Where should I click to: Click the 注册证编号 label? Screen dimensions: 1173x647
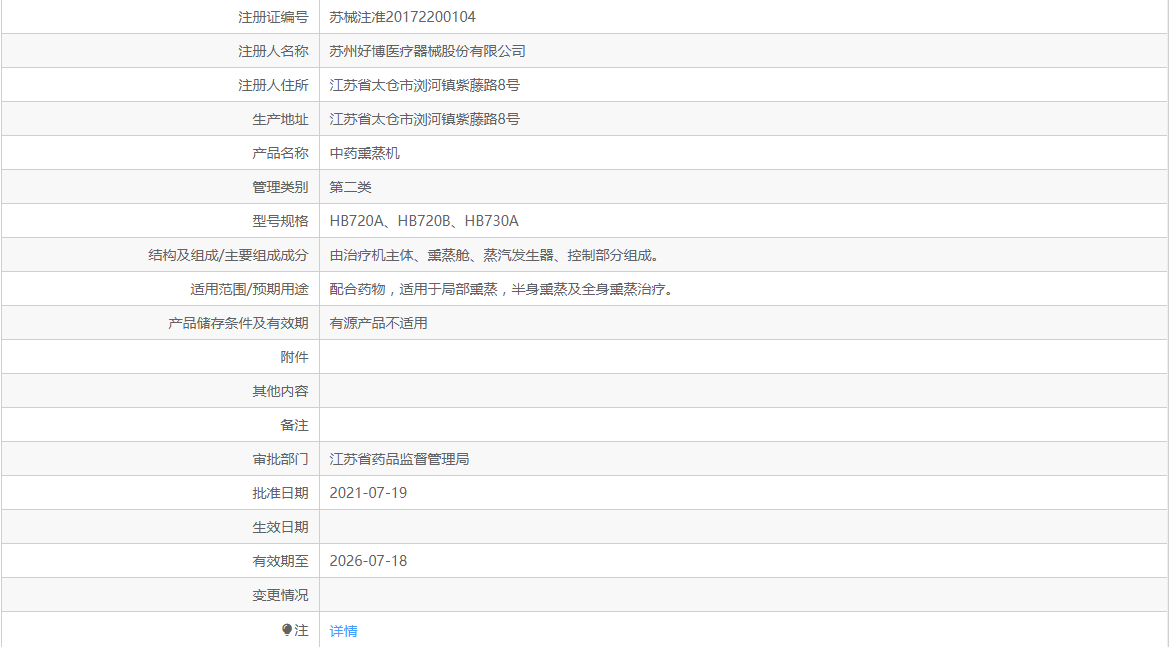point(273,17)
